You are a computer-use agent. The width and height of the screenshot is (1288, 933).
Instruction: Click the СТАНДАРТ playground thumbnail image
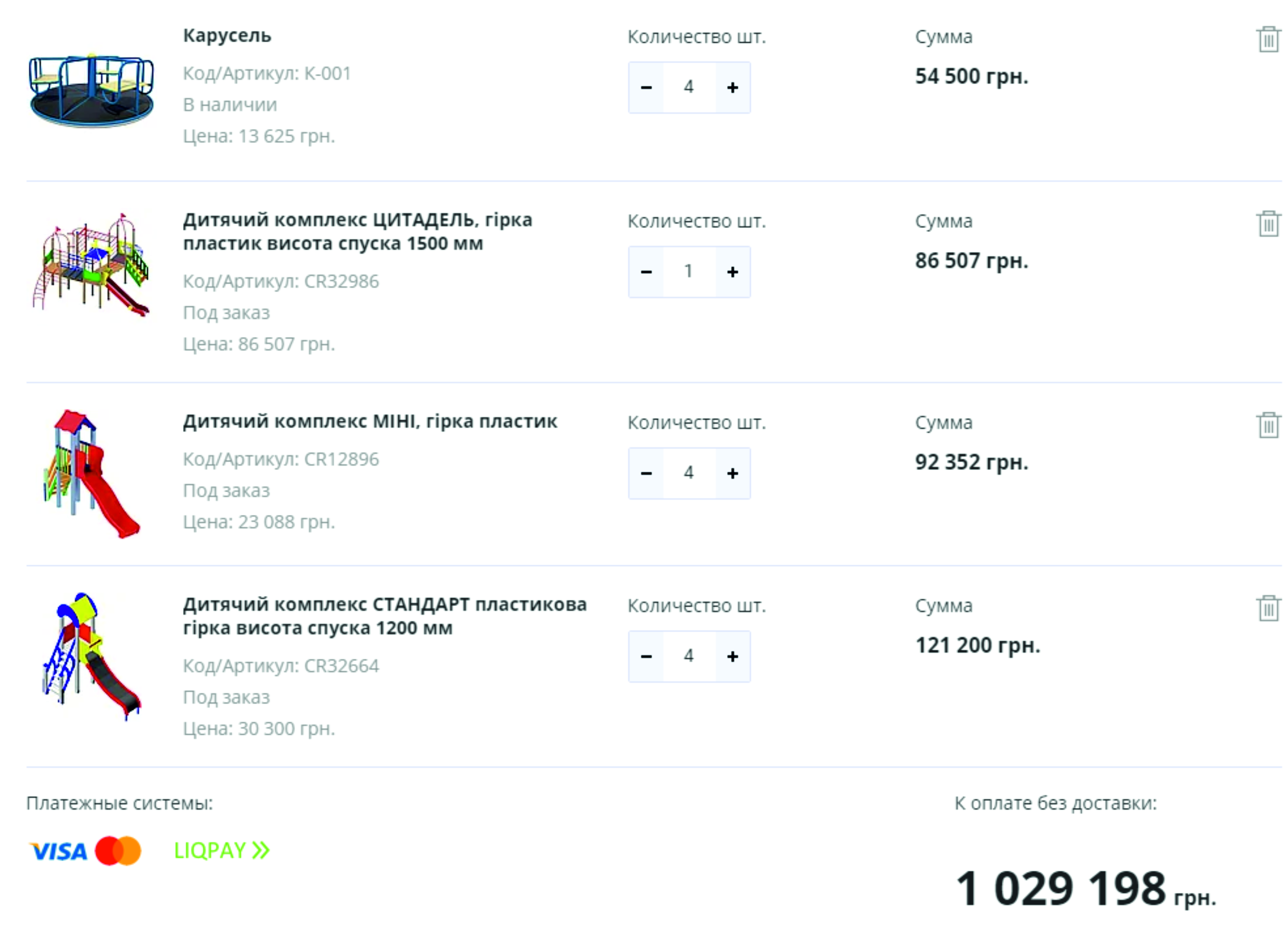point(91,656)
